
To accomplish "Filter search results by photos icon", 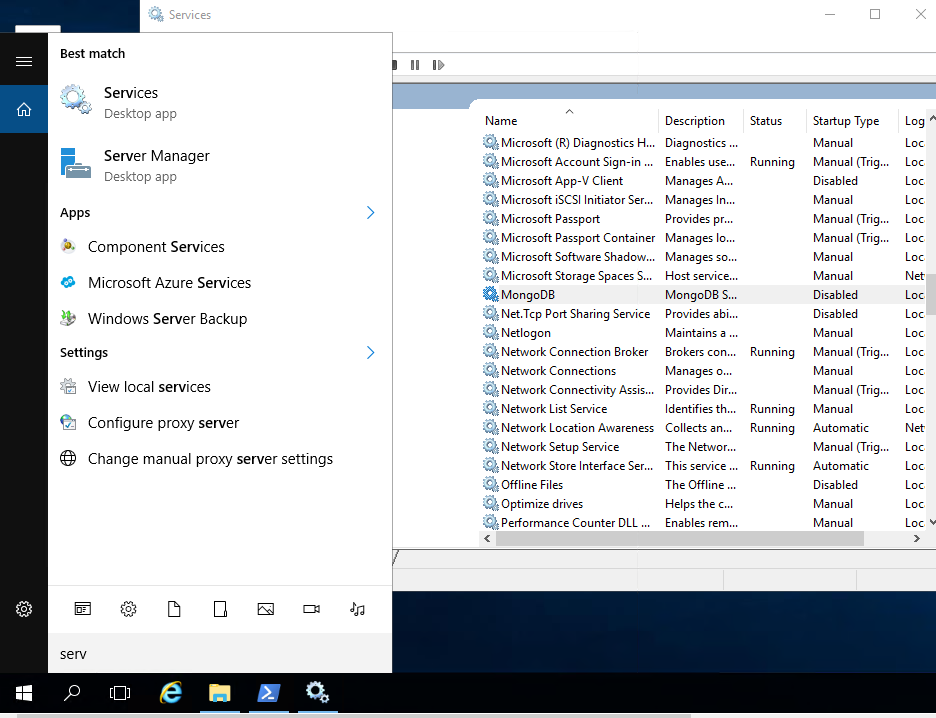I will (266, 609).
